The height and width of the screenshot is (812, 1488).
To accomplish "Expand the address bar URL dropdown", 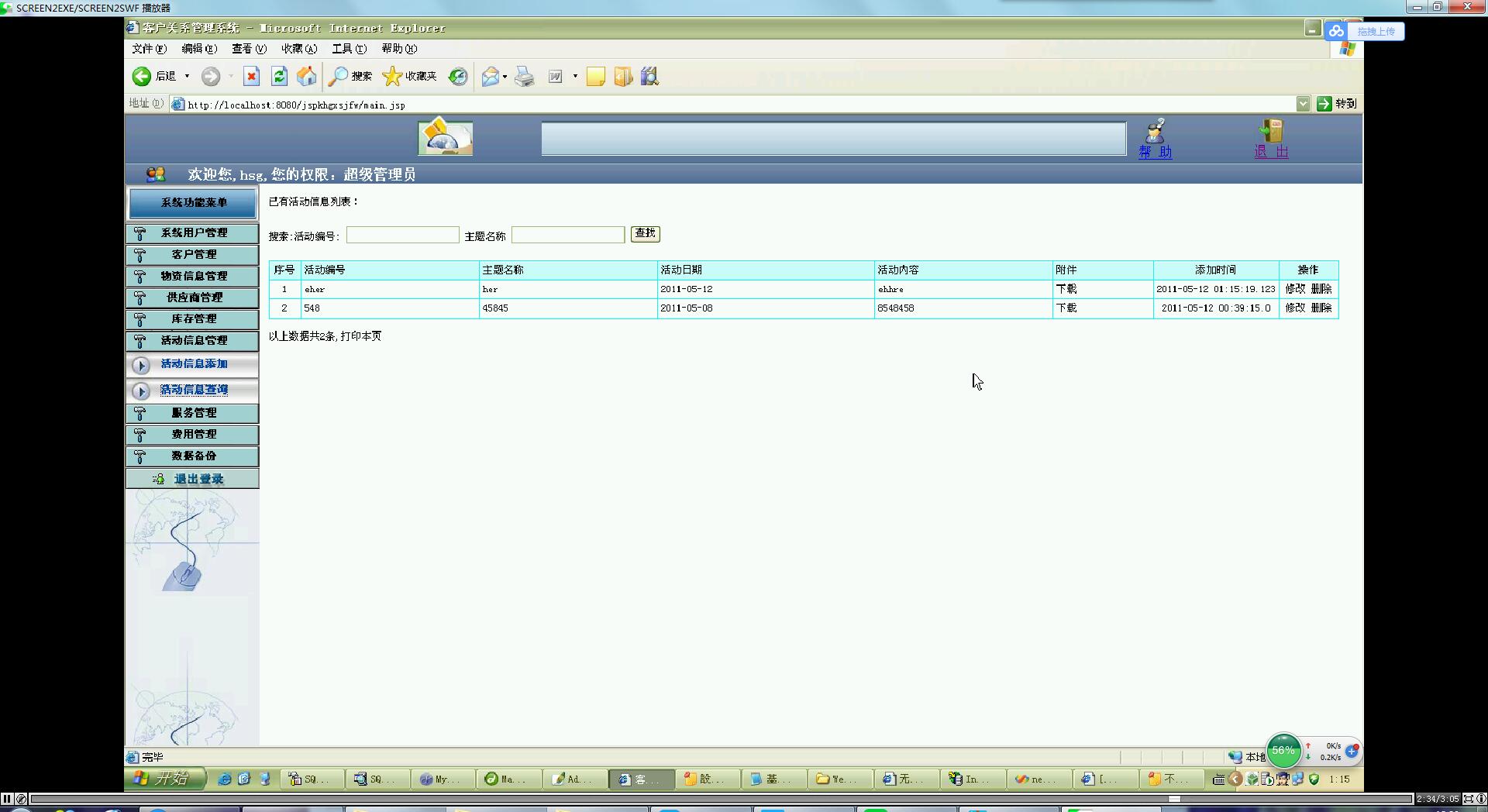I will pyautogui.click(x=1303, y=104).
